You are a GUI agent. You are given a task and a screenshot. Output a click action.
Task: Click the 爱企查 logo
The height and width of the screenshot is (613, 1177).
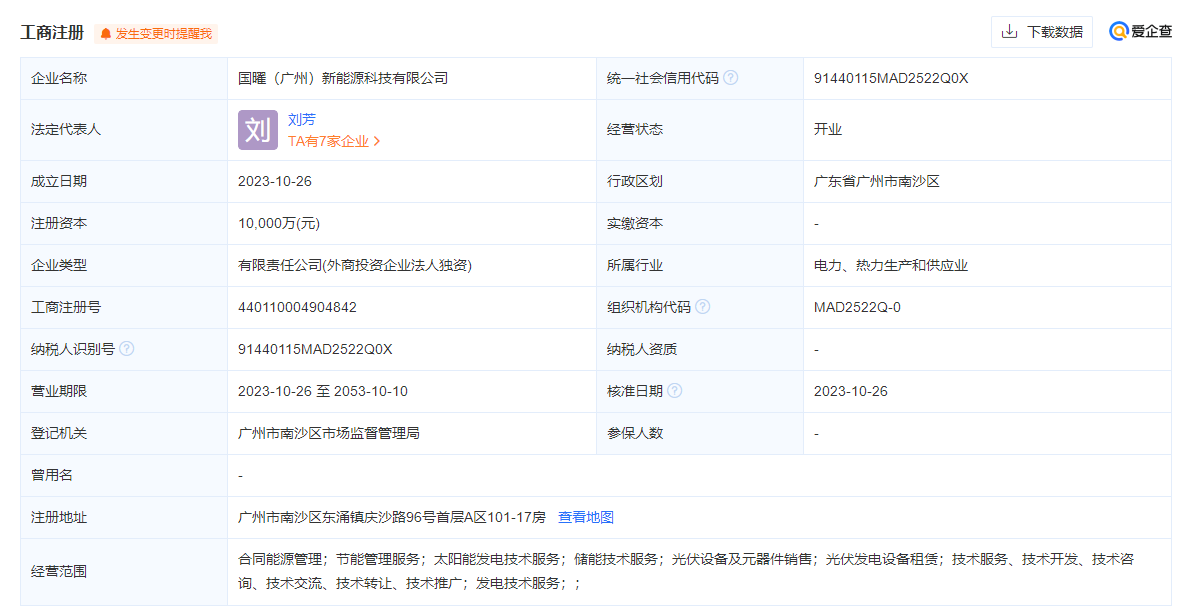(x=1140, y=32)
